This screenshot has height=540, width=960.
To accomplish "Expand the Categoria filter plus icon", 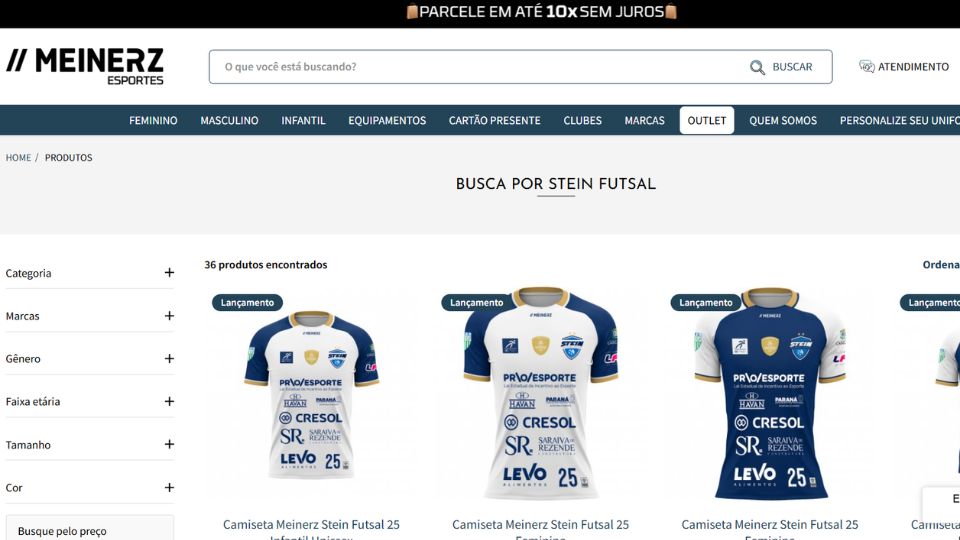I will 170,272.
